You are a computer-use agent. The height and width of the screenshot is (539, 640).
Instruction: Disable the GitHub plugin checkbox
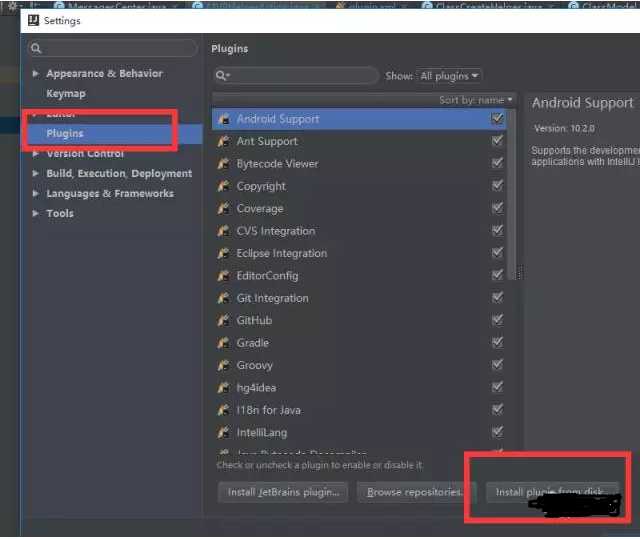point(497,320)
